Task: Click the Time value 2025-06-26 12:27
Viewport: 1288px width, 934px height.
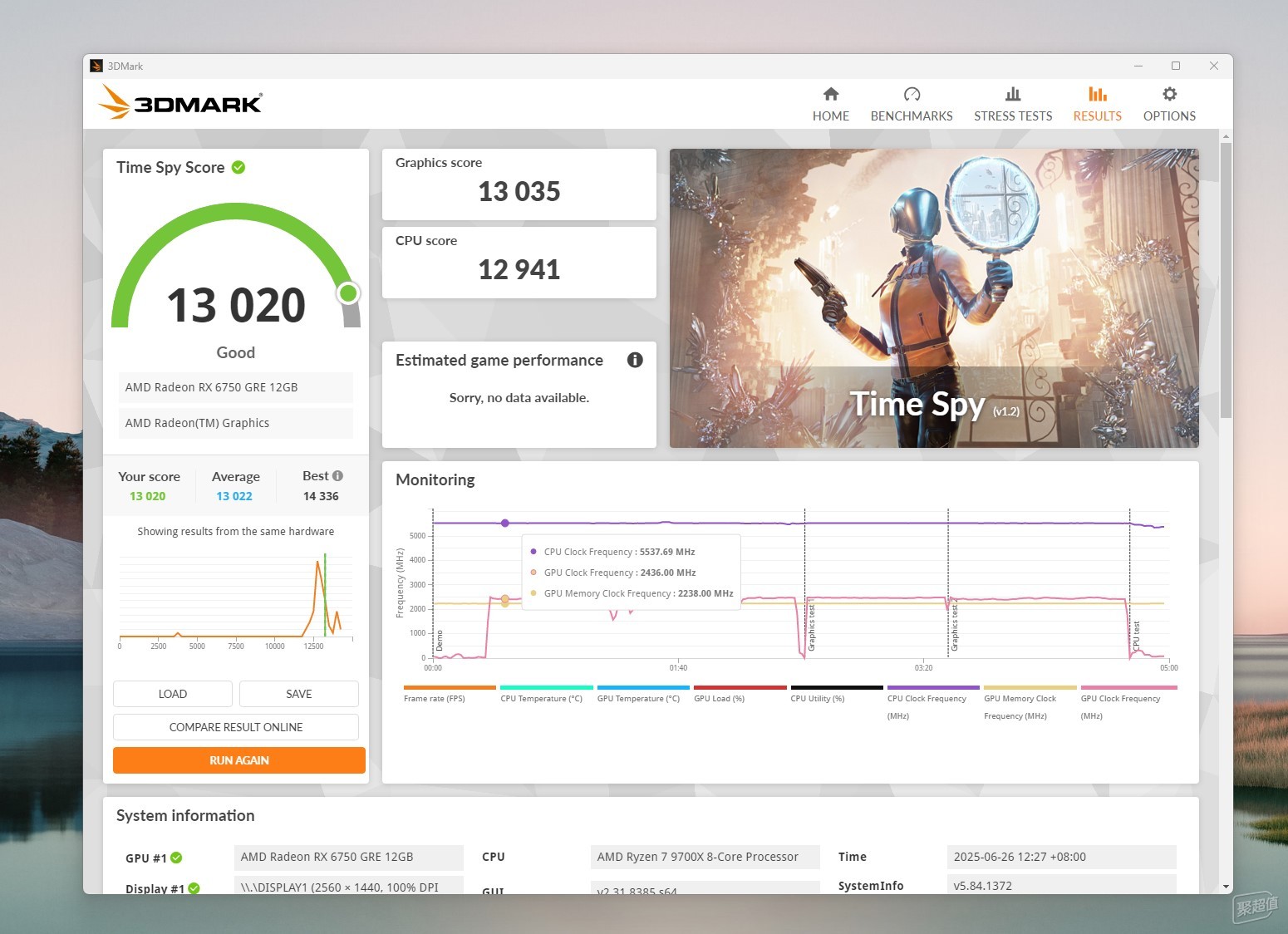Action: [1062, 857]
